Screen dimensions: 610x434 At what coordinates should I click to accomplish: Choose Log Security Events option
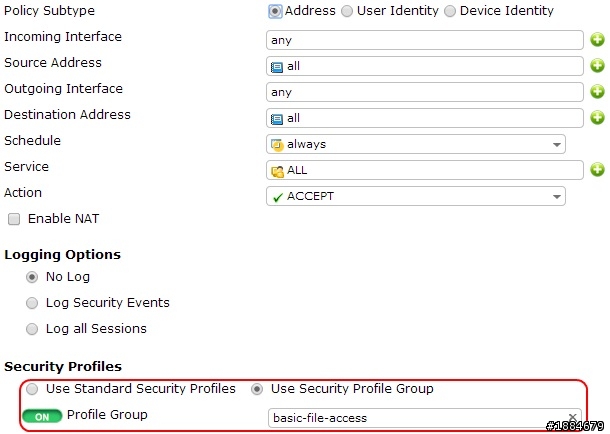tap(32, 303)
